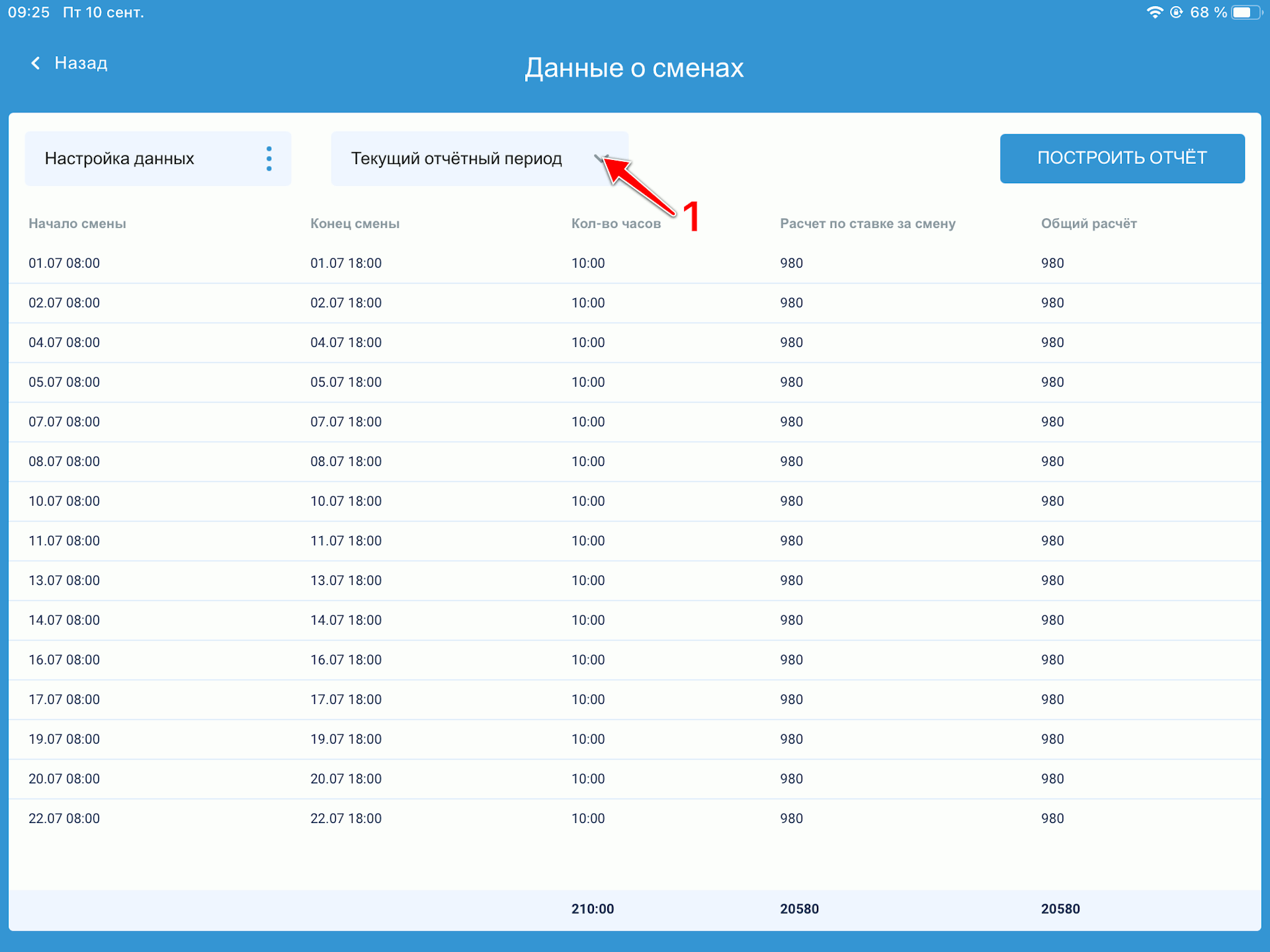
Task: Select the shift row starting 01.07 08:00
Action: [x=635, y=263]
